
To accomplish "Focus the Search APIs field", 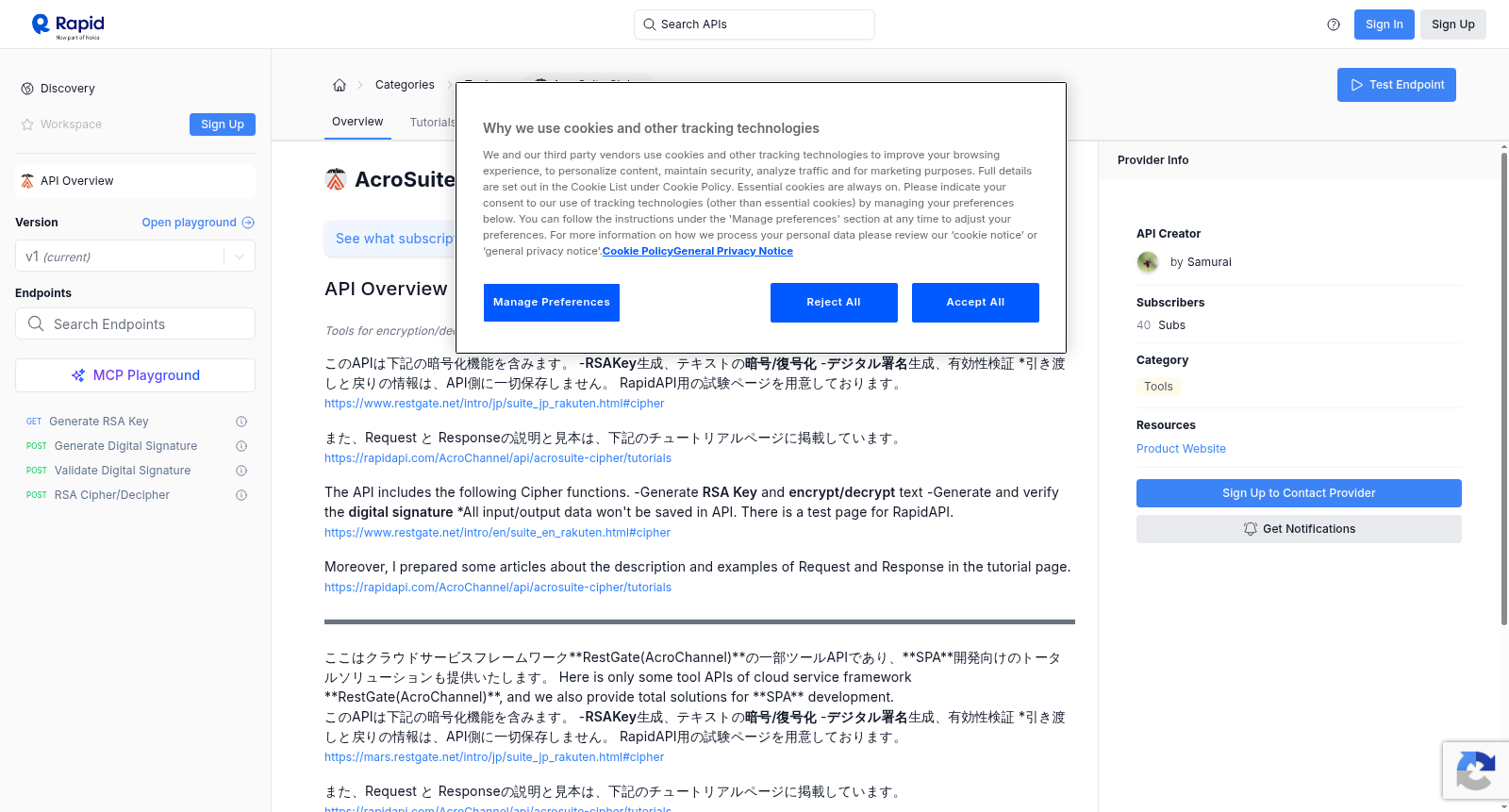I will point(754,25).
